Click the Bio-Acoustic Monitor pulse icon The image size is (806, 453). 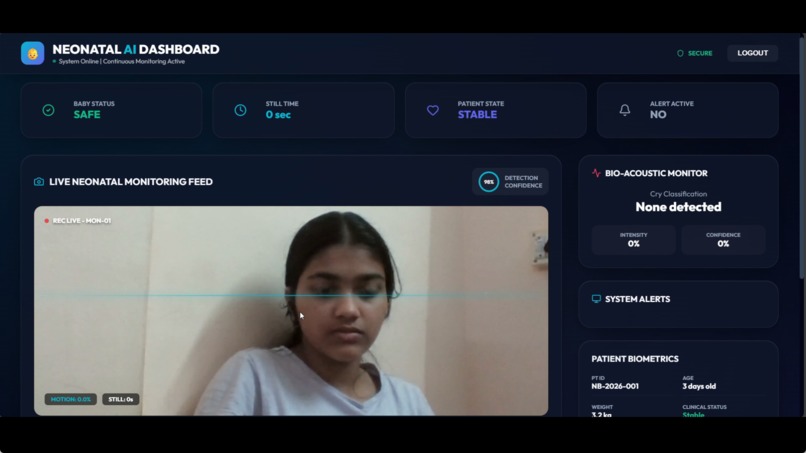[596, 173]
